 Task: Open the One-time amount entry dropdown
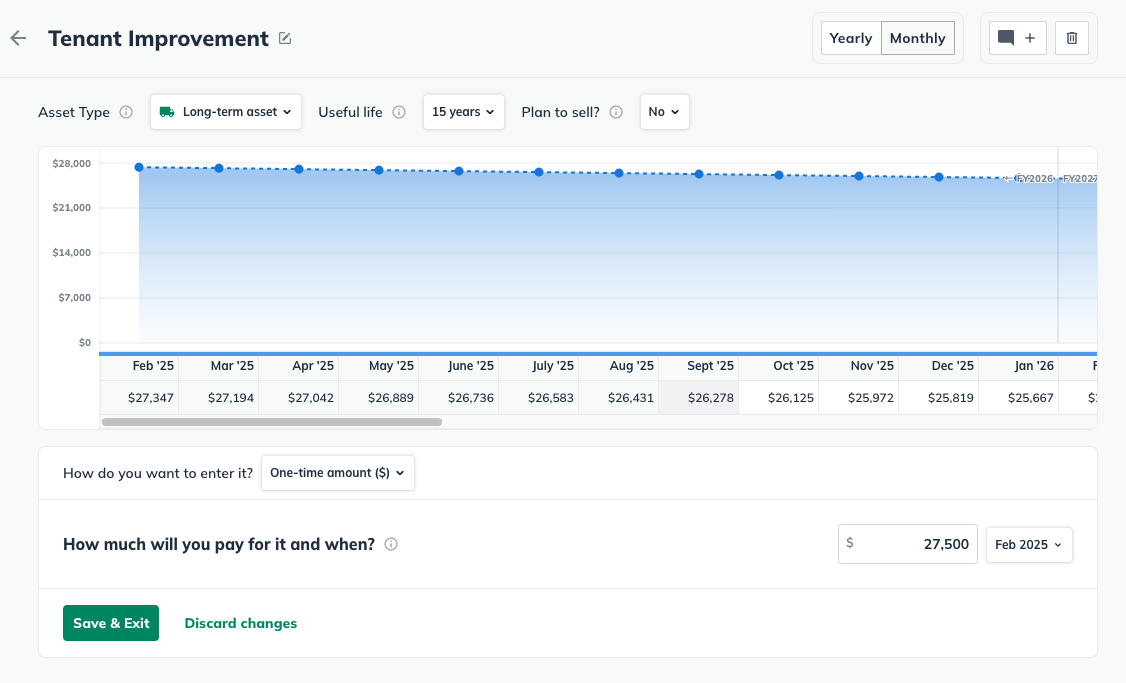point(337,473)
